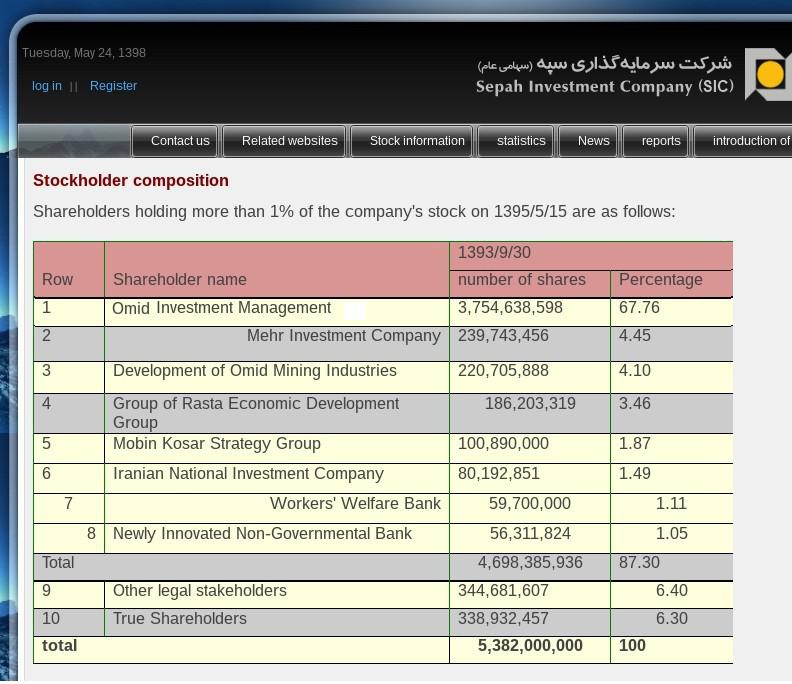
Task: Click percentage value 67.76
Action: point(639,307)
